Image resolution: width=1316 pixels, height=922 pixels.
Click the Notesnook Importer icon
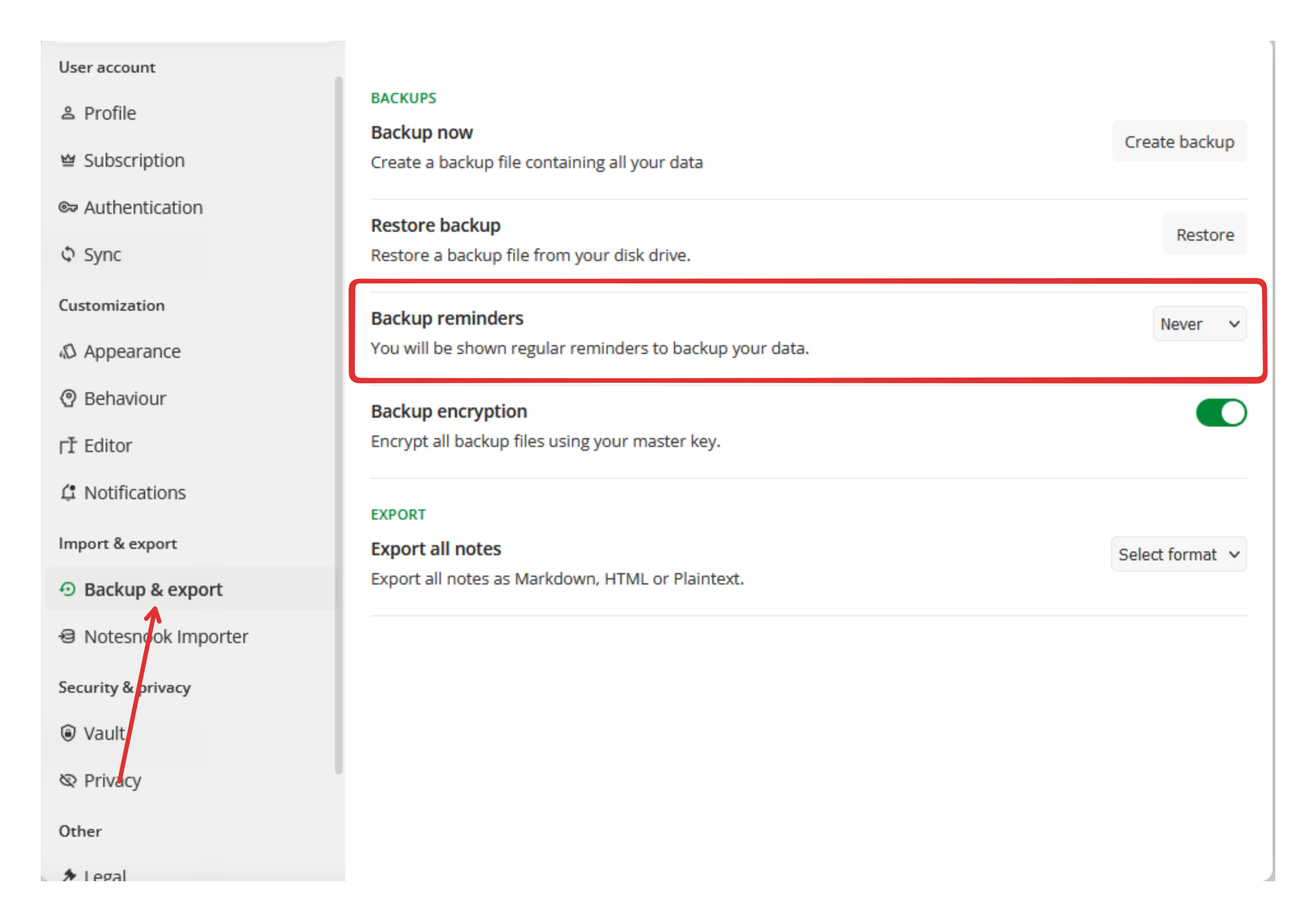click(x=68, y=637)
